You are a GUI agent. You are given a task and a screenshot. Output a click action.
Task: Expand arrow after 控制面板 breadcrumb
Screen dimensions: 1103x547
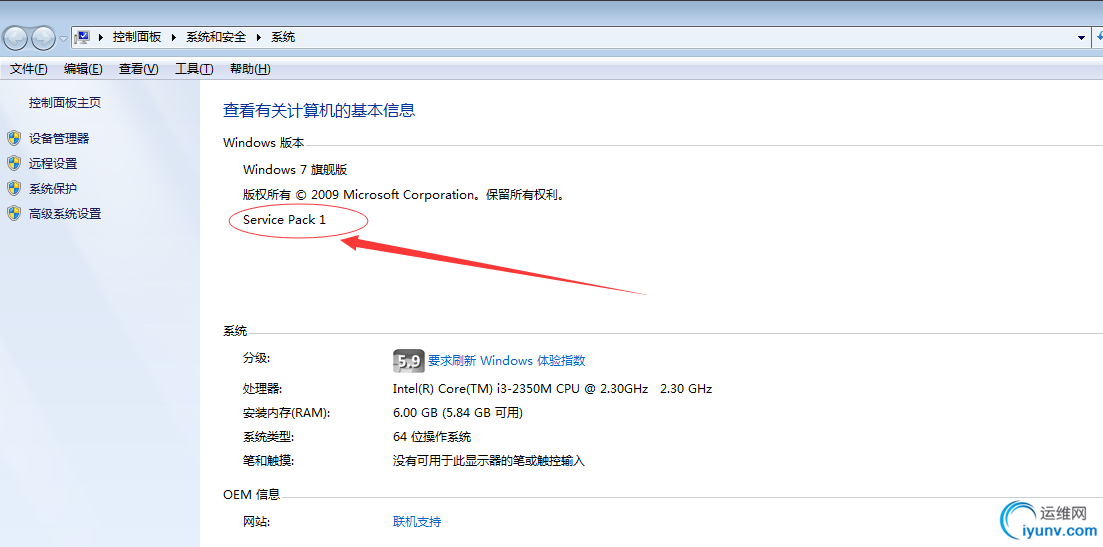[173, 37]
